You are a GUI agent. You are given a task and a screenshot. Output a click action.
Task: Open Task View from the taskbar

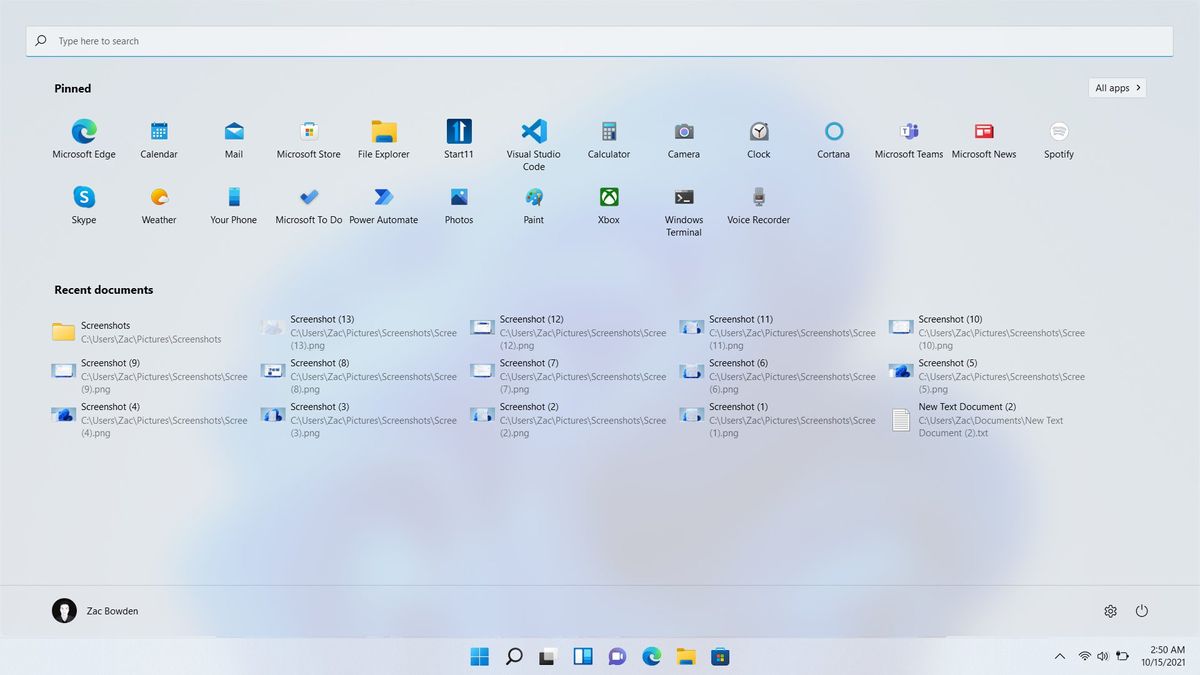pyautogui.click(x=582, y=657)
